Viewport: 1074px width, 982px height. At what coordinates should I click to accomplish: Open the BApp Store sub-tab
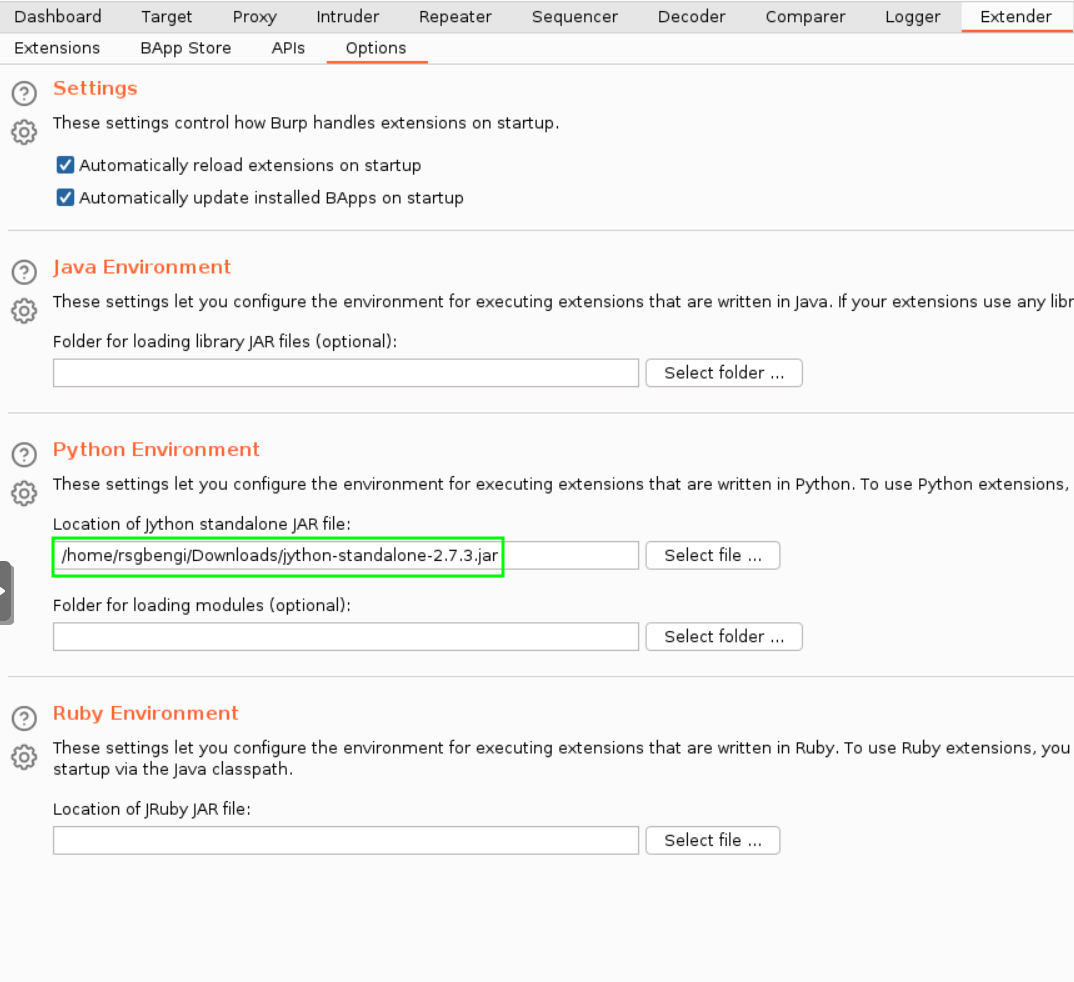[x=185, y=48]
